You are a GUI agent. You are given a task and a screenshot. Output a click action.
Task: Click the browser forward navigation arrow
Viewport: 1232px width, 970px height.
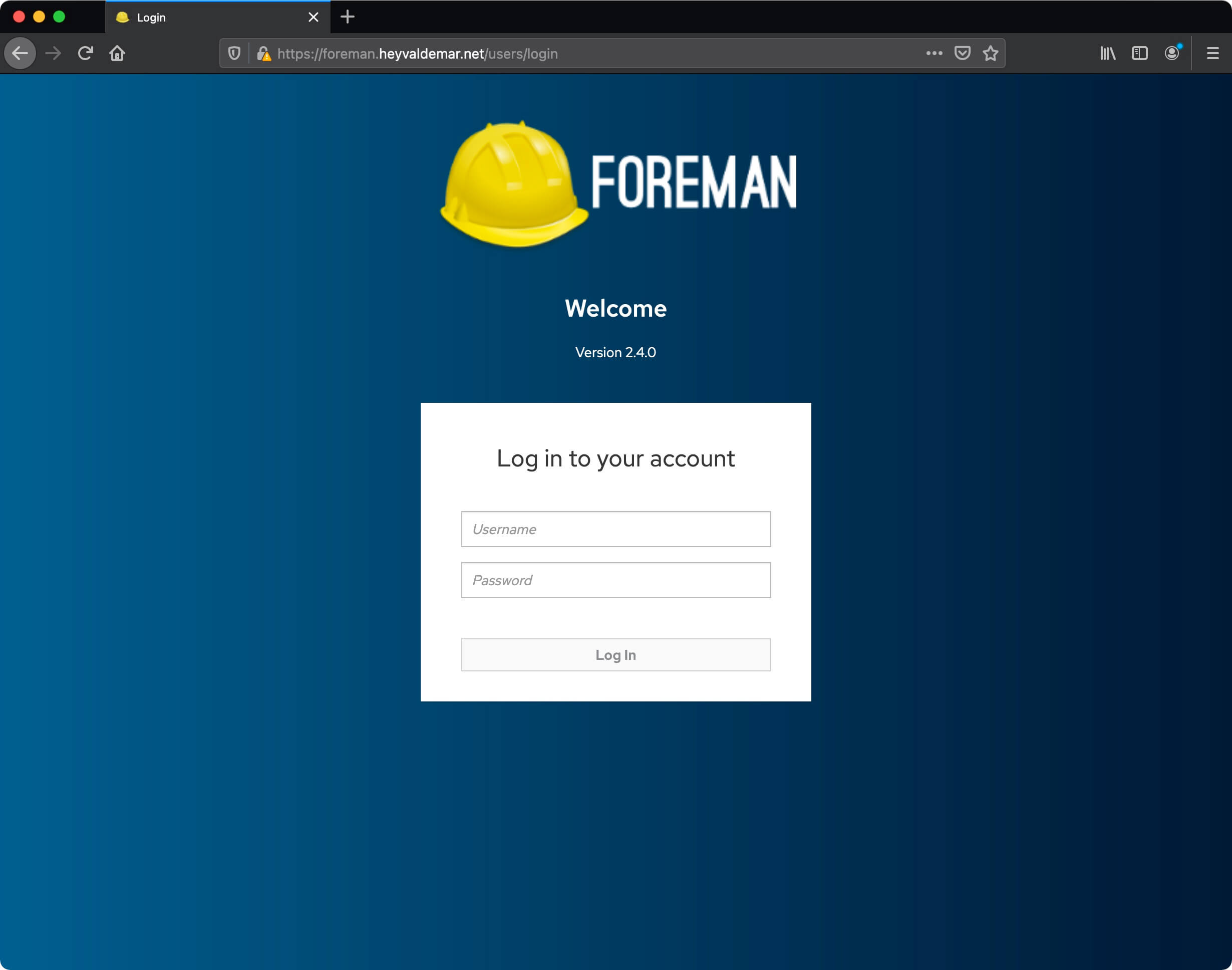54,53
